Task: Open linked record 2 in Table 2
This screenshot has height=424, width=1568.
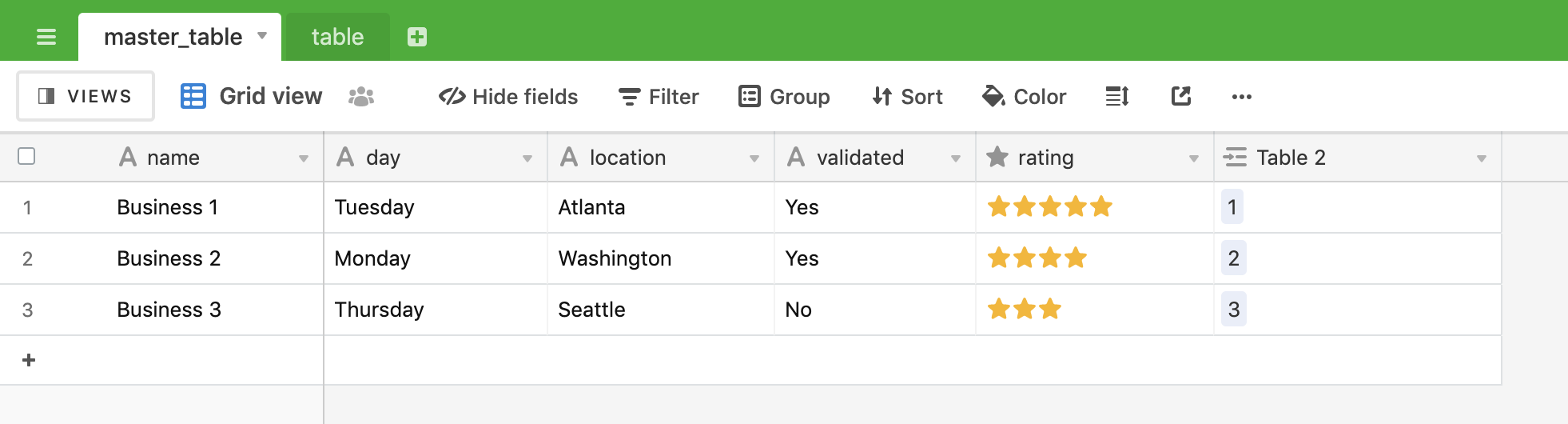Action: click(1234, 258)
